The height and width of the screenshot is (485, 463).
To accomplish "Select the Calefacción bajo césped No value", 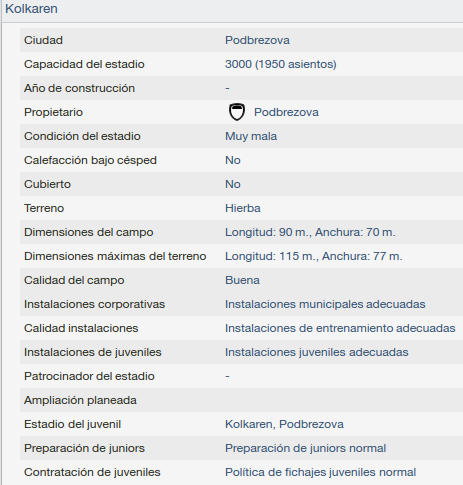I will (233, 160).
